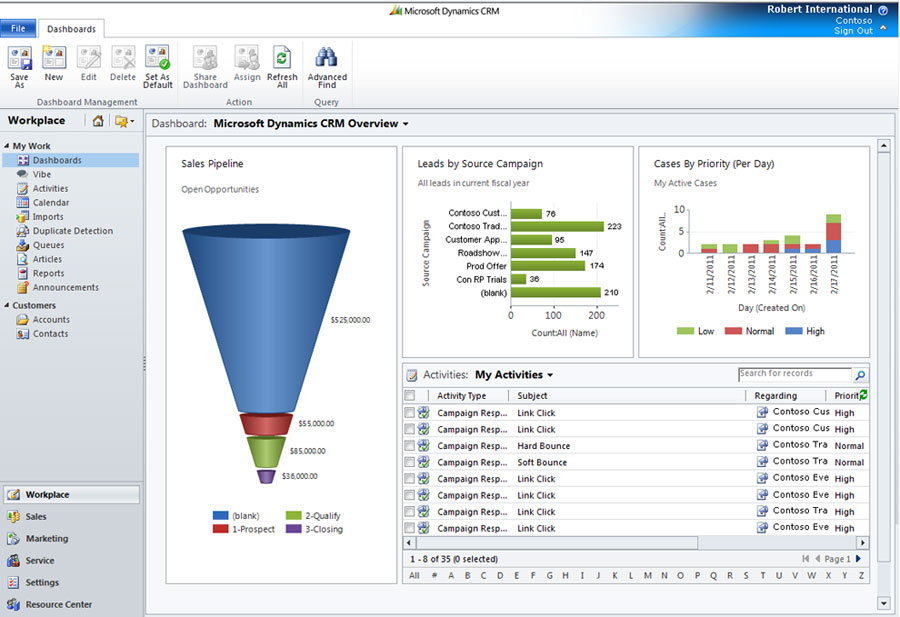Check the fifth activity row checkbox
The height and width of the screenshot is (617, 900).
point(410,478)
